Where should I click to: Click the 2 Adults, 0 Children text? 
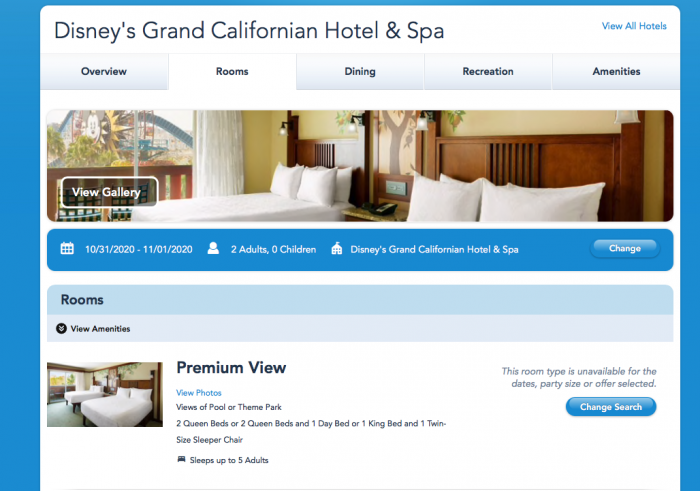pos(273,249)
